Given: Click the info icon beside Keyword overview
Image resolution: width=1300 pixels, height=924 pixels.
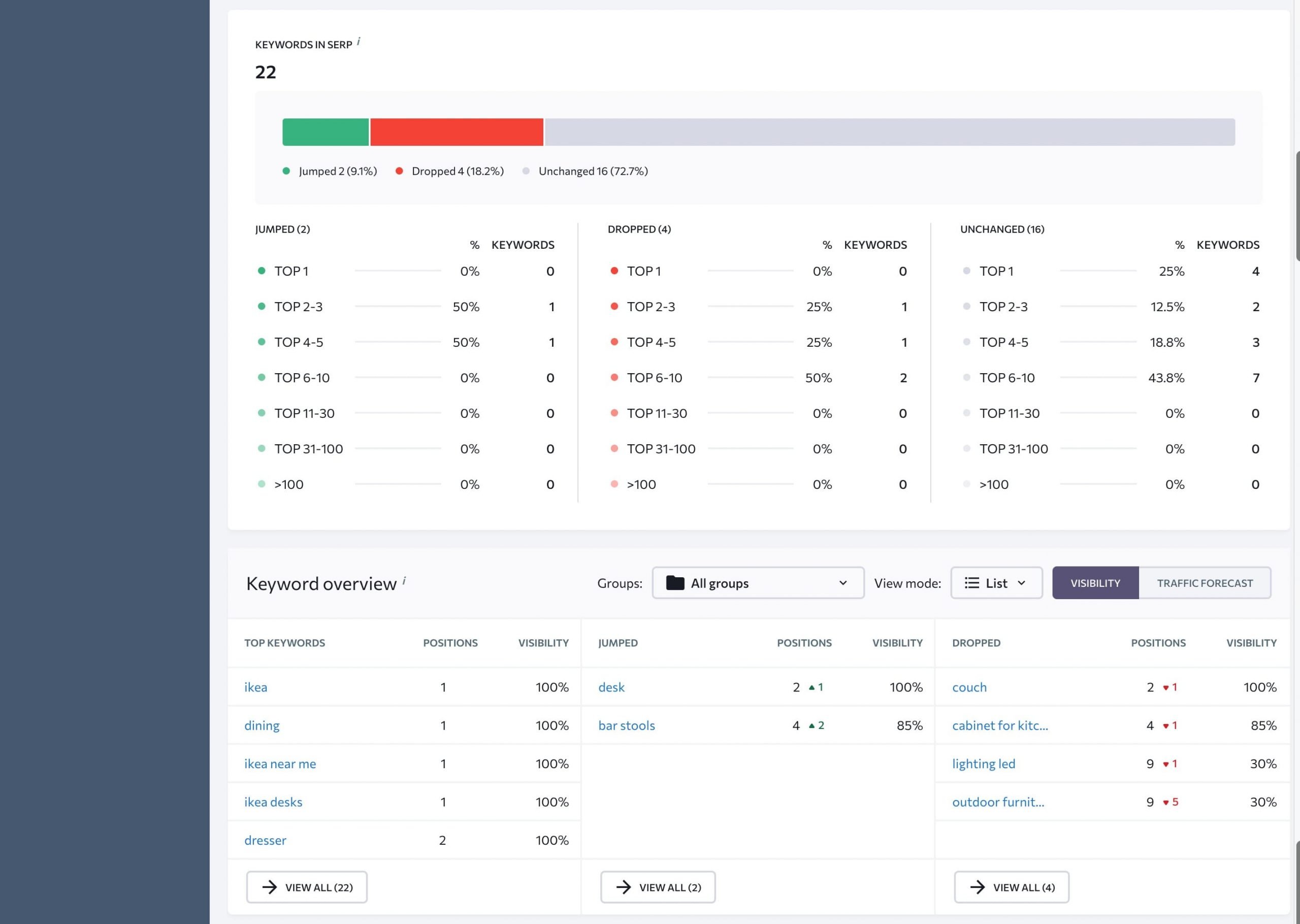Looking at the screenshot, I should coord(404,580).
